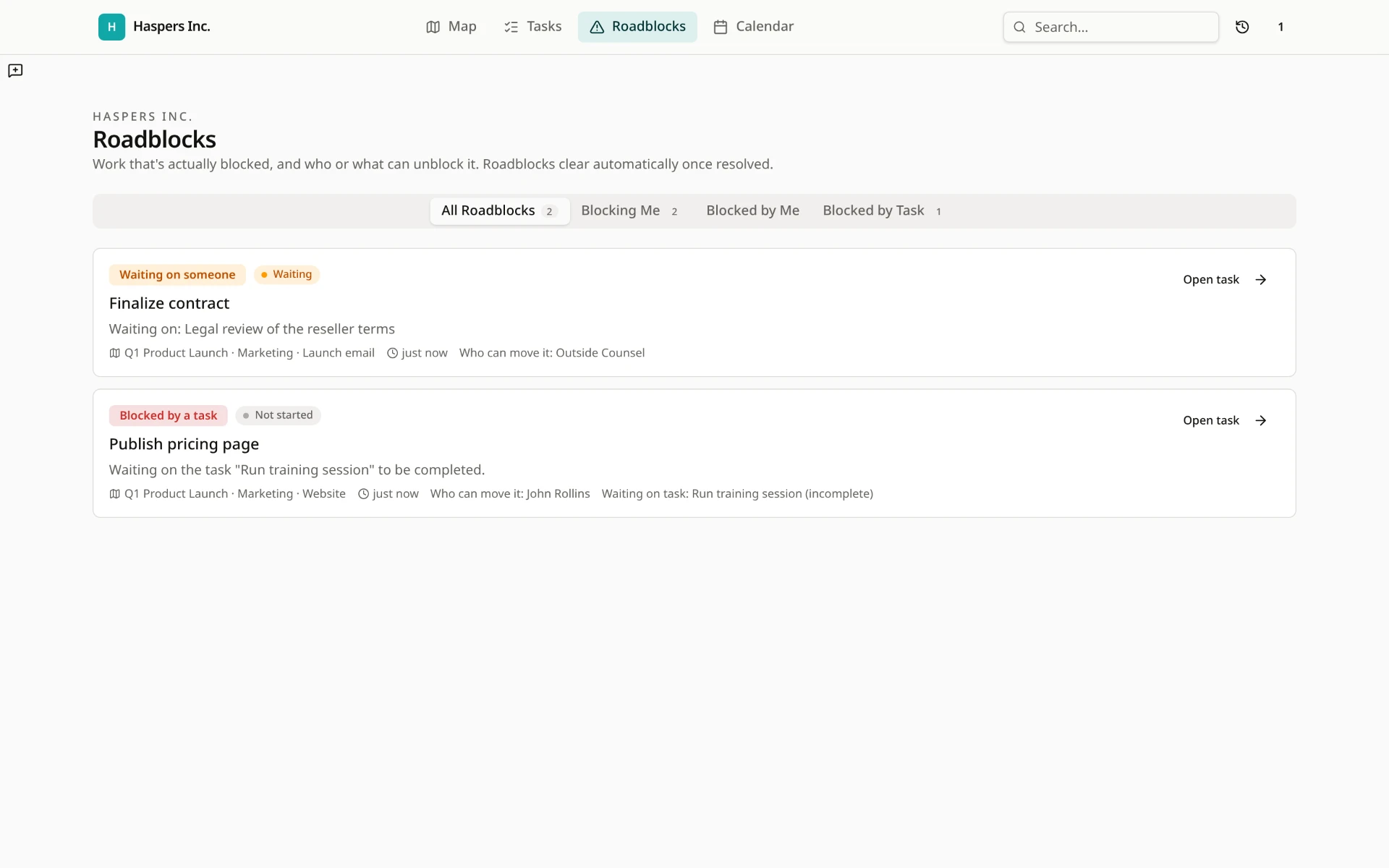
Task: Click the Publish pricing page title
Action: point(184,444)
